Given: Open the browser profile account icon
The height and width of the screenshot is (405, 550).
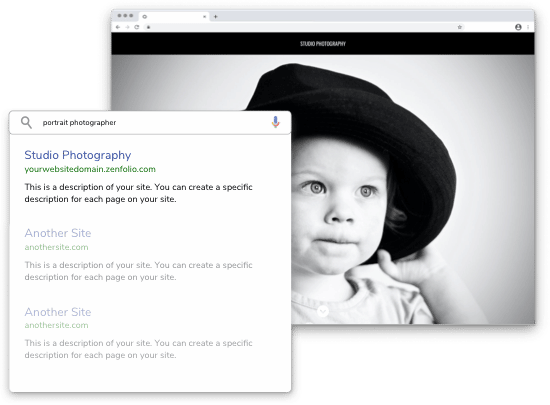Looking at the screenshot, I should 518,27.
